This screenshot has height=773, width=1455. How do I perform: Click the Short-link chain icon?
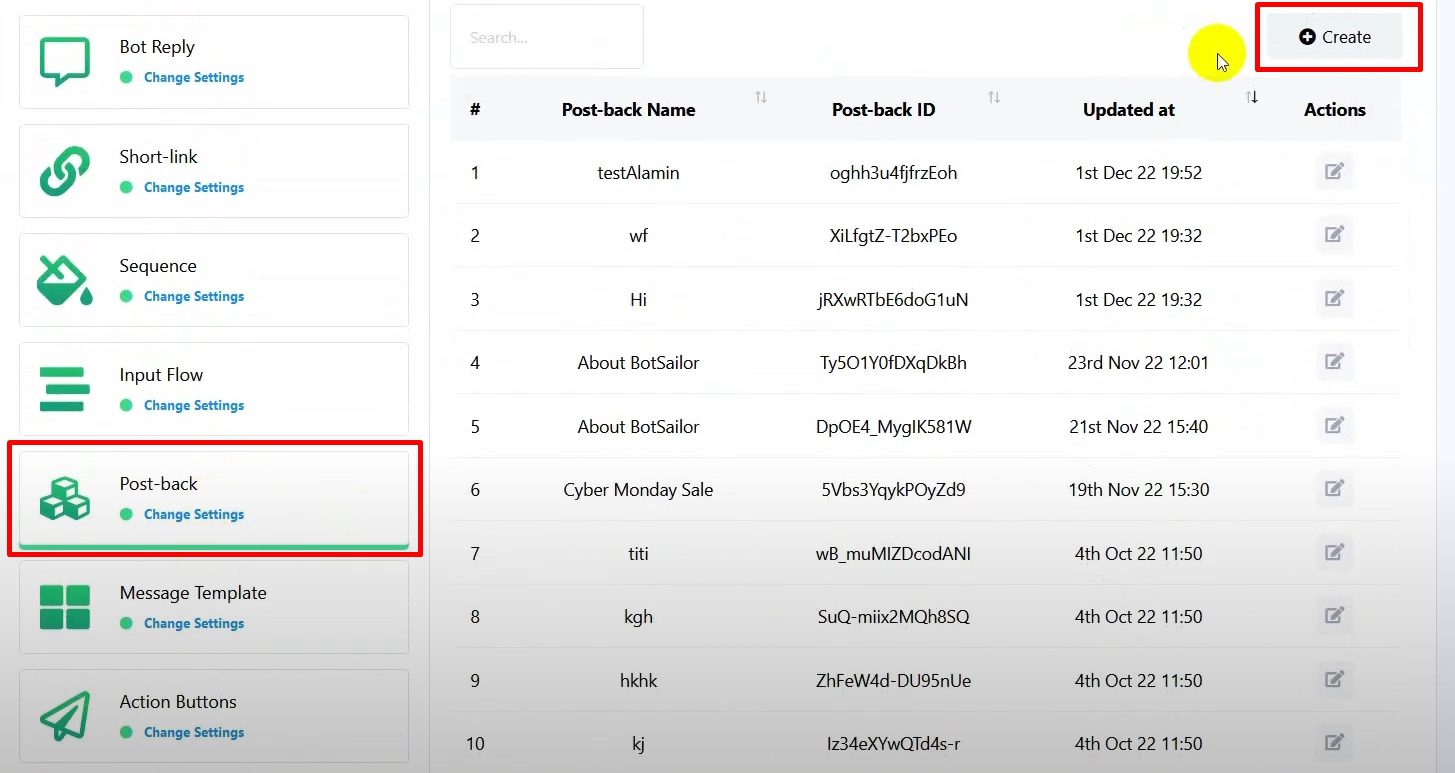(x=64, y=171)
